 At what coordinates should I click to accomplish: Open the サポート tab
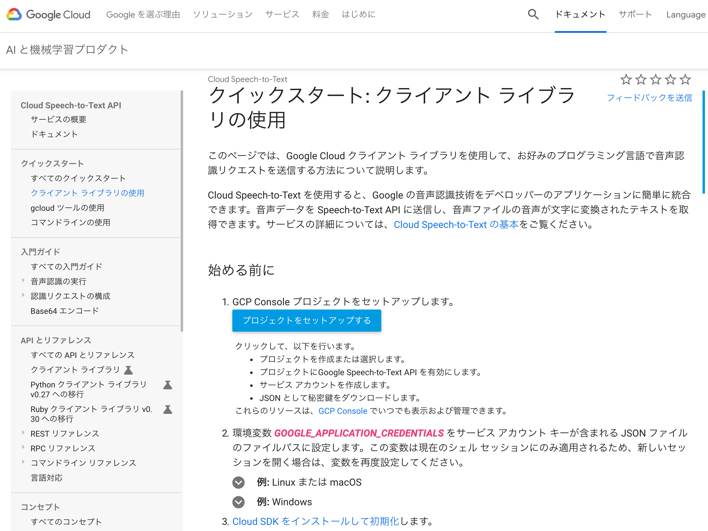(x=635, y=14)
